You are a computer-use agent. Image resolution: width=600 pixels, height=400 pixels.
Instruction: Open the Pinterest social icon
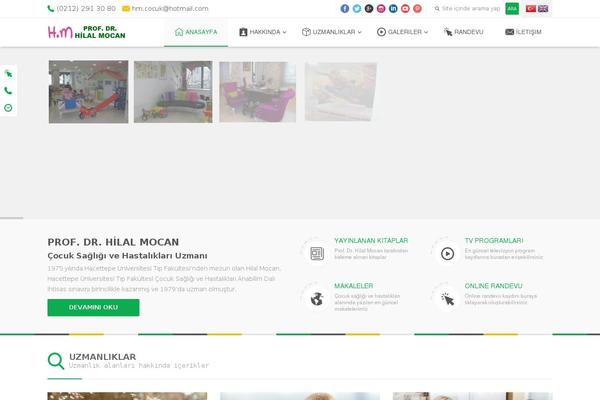pyautogui.click(x=417, y=8)
